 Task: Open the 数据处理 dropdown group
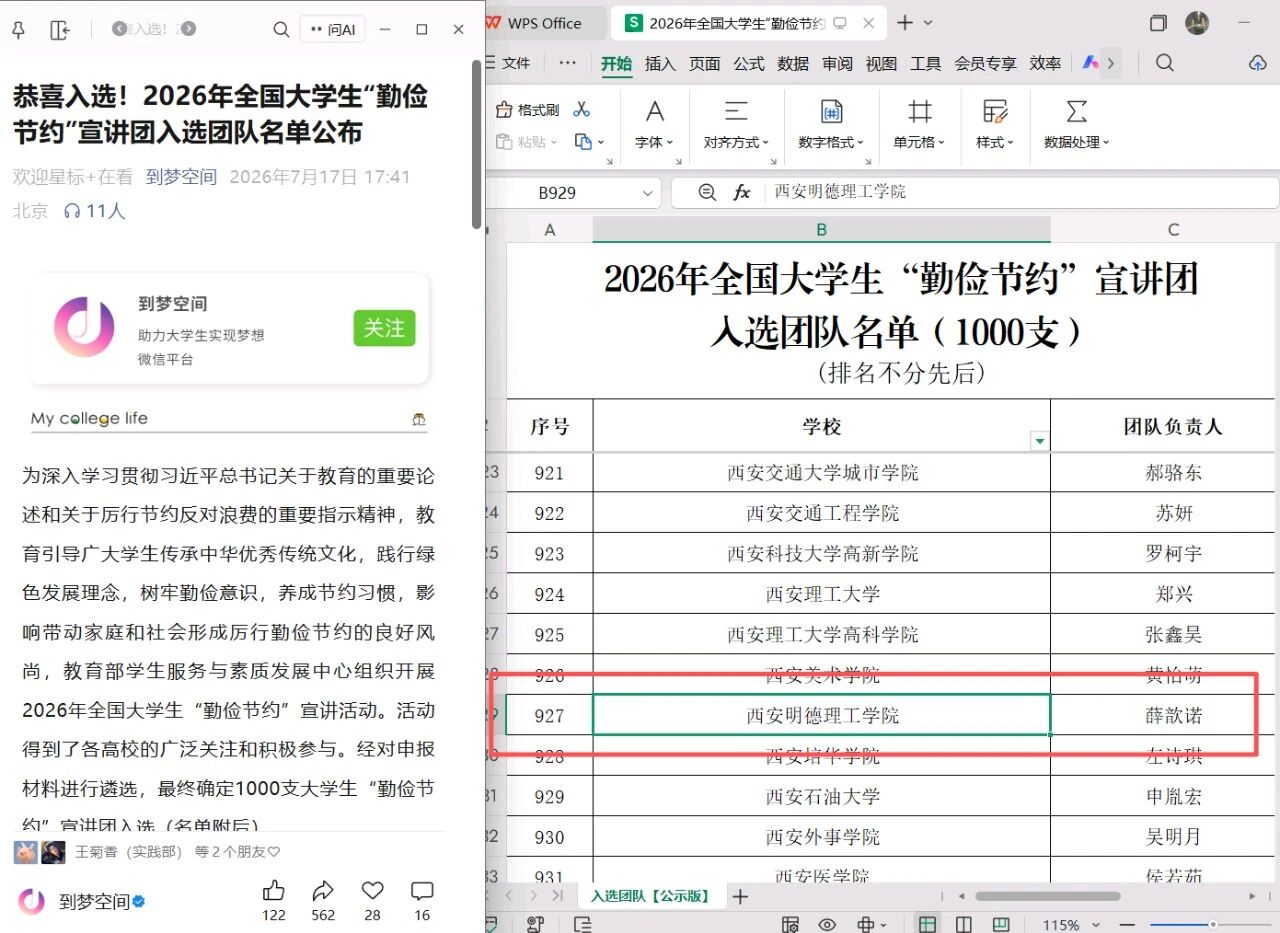(x=1077, y=142)
